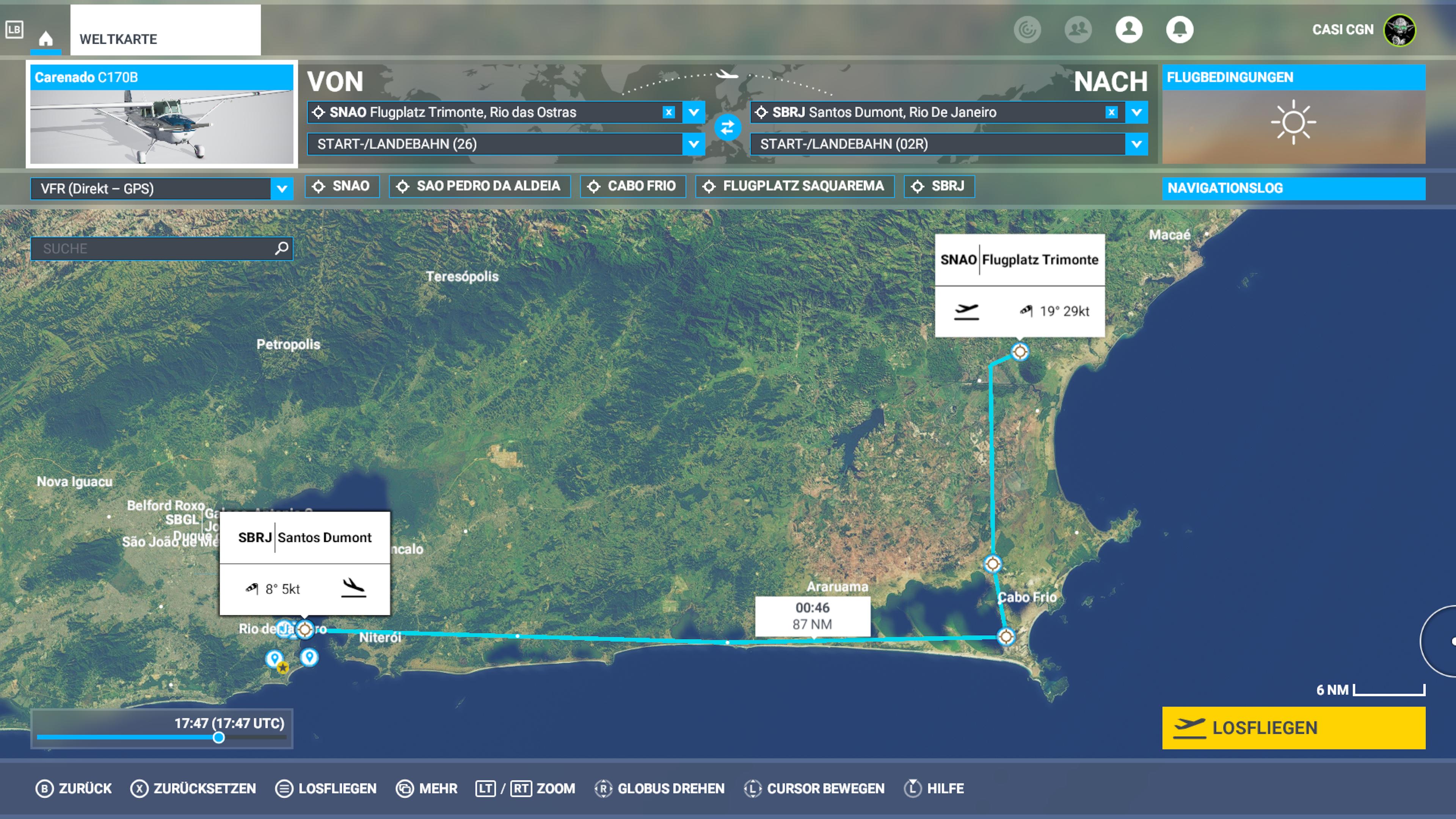The height and width of the screenshot is (819, 1456).
Task: Click ZURÜCK in the bottom bar
Action: point(74,789)
